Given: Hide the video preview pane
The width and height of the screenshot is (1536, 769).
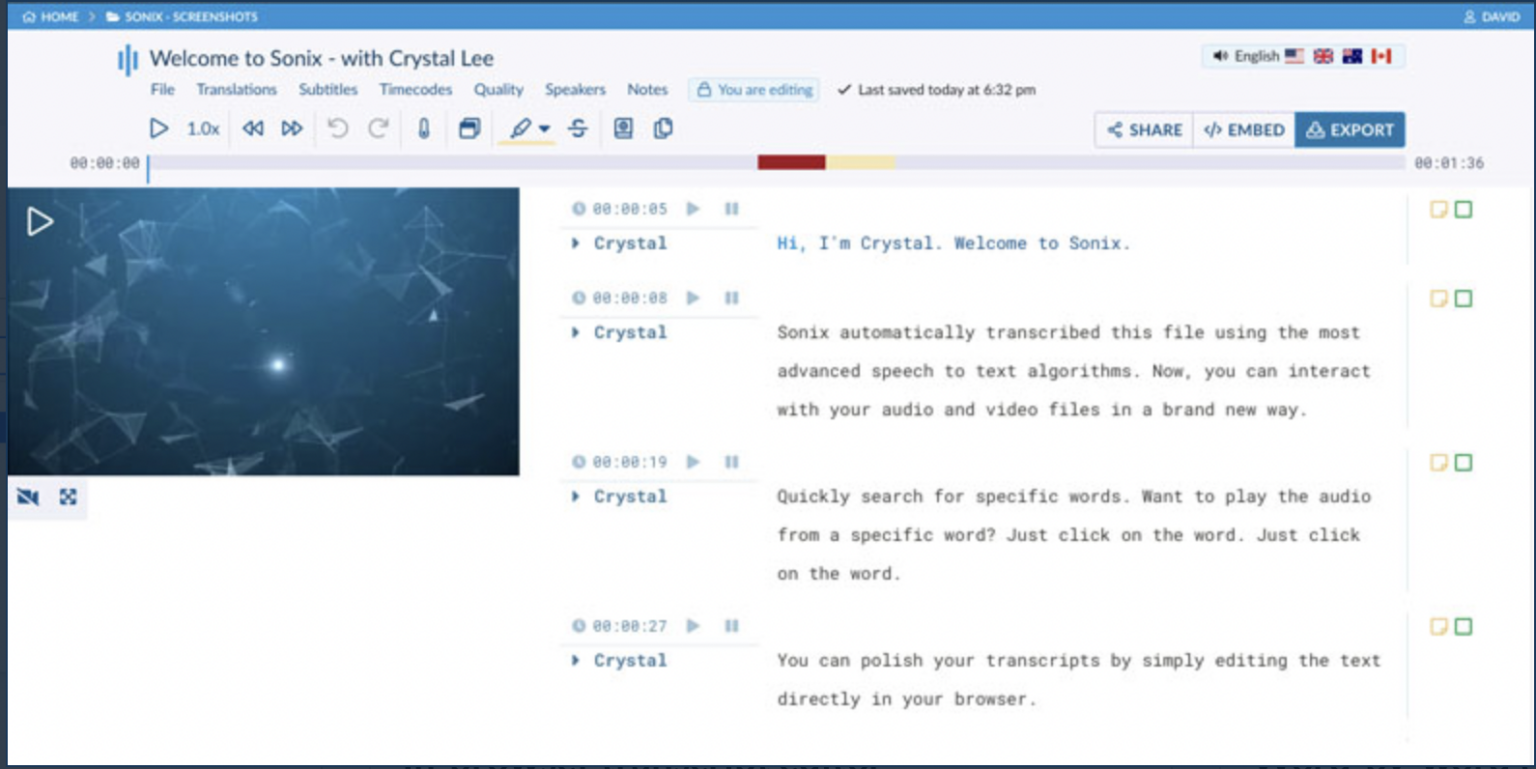Looking at the screenshot, I should point(26,497).
